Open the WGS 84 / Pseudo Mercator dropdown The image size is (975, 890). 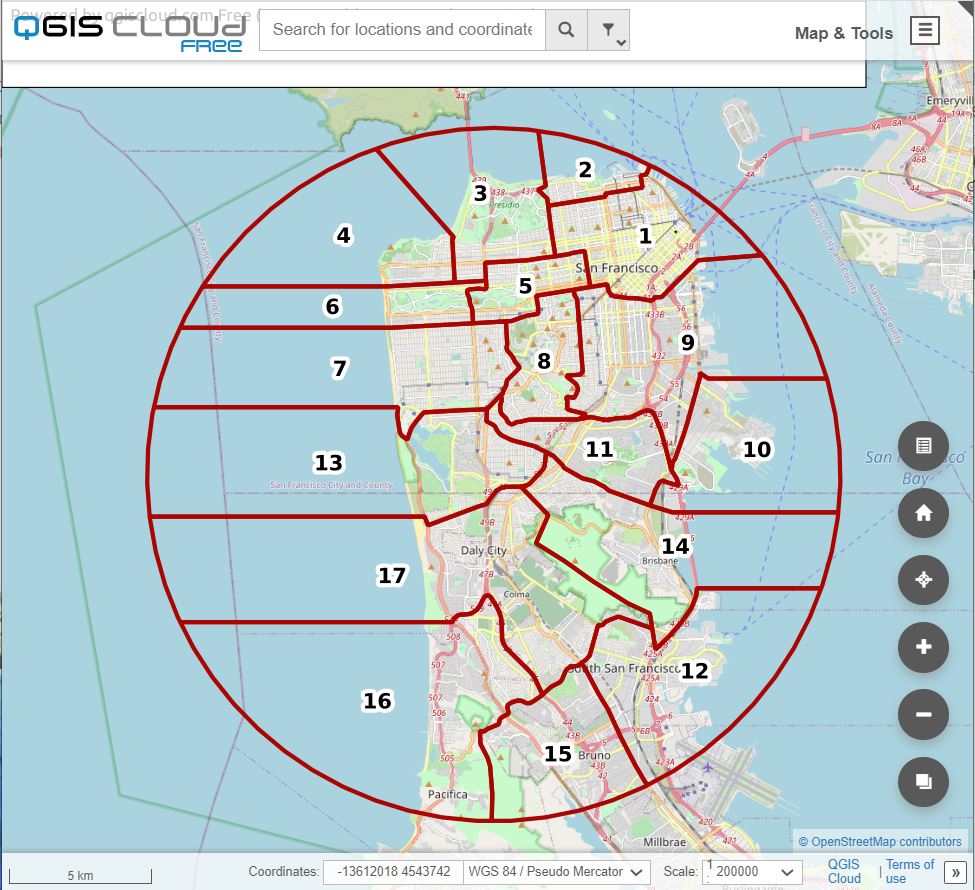559,872
